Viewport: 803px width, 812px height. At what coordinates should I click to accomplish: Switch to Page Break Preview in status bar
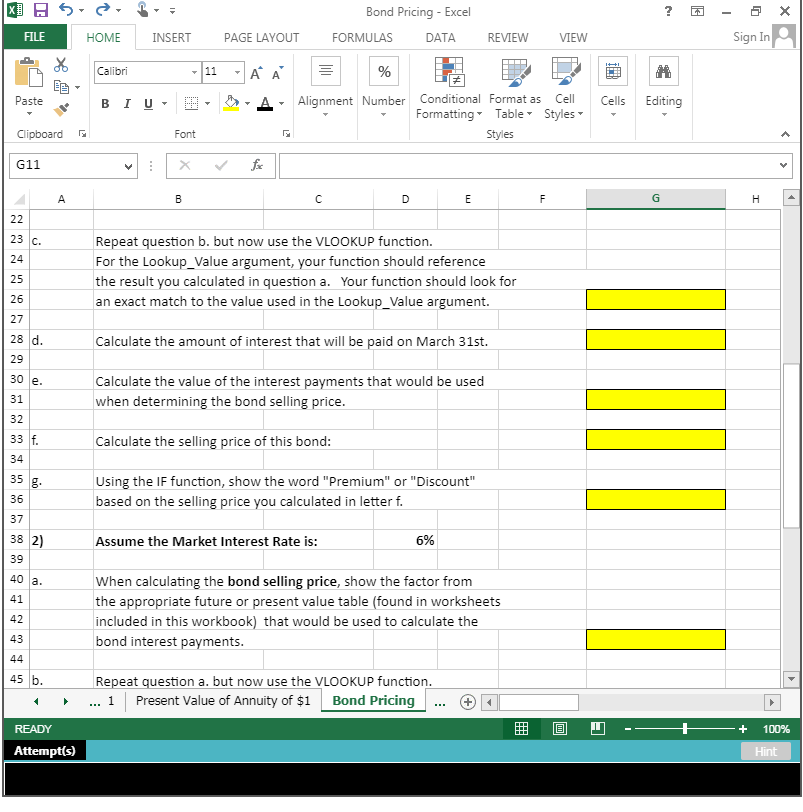tap(598, 729)
